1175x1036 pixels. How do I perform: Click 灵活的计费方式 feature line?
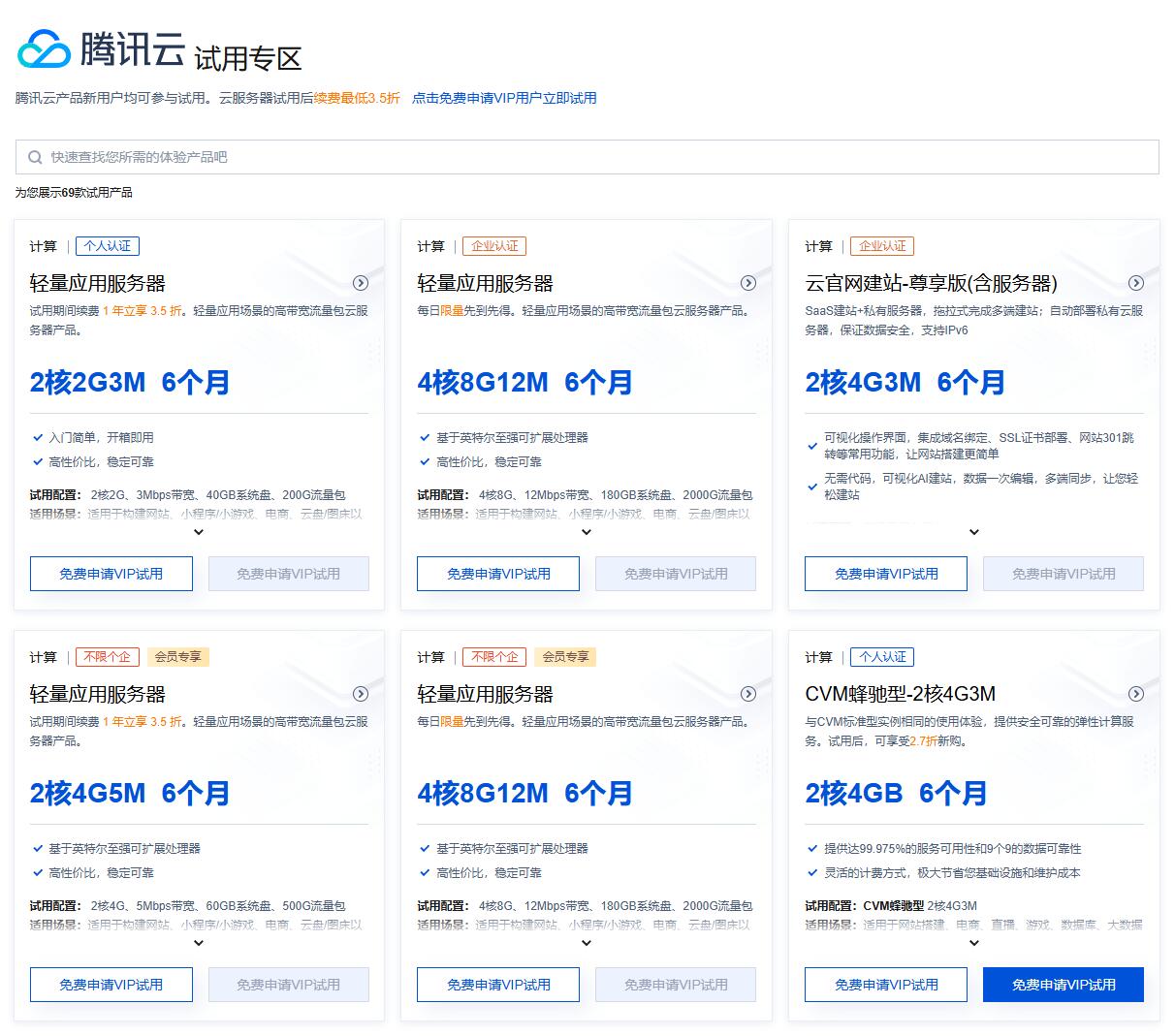(952, 873)
